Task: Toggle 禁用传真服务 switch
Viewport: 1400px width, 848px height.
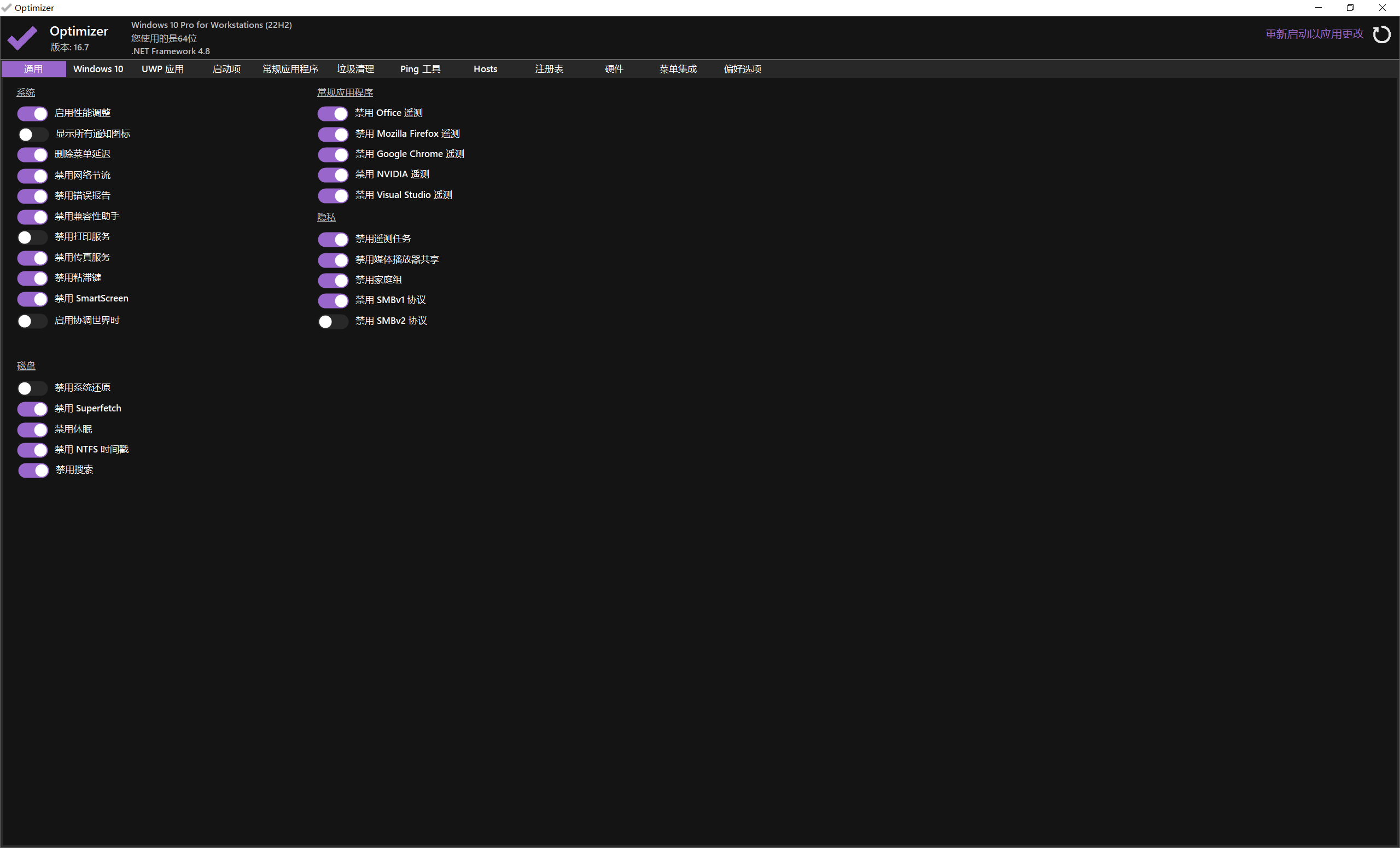Action: click(32, 258)
